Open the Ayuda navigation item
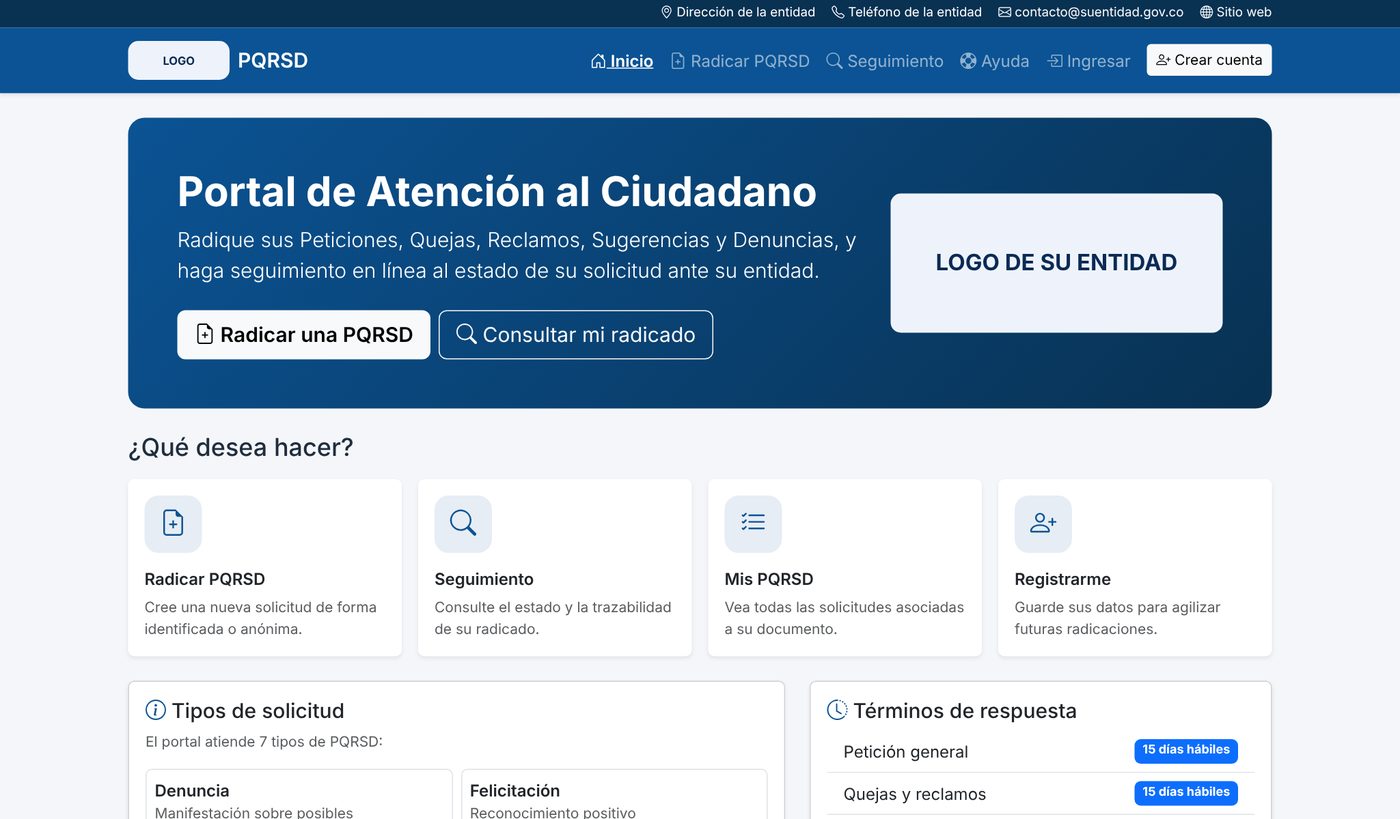Image resolution: width=1400 pixels, height=819 pixels. click(995, 61)
